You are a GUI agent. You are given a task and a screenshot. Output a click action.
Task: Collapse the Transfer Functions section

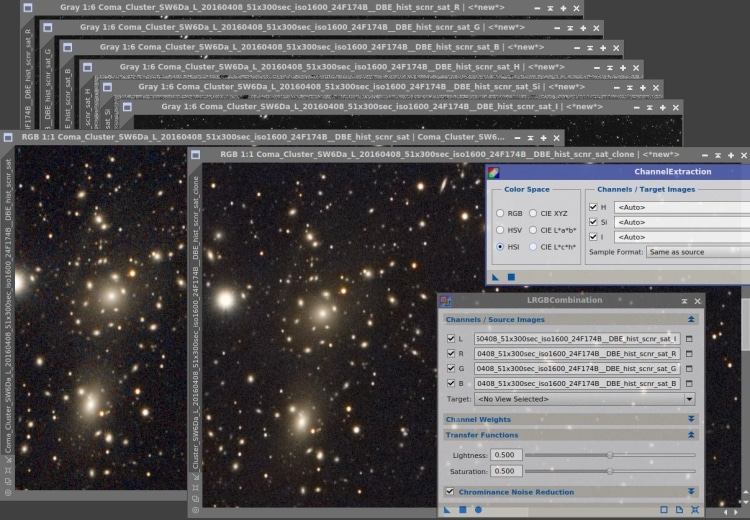[691, 435]
